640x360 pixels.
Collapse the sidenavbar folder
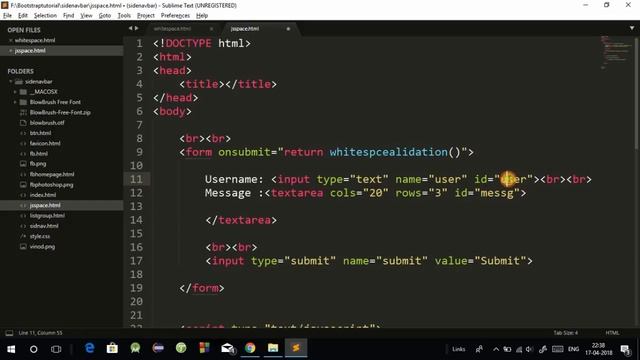coord(11,82)
